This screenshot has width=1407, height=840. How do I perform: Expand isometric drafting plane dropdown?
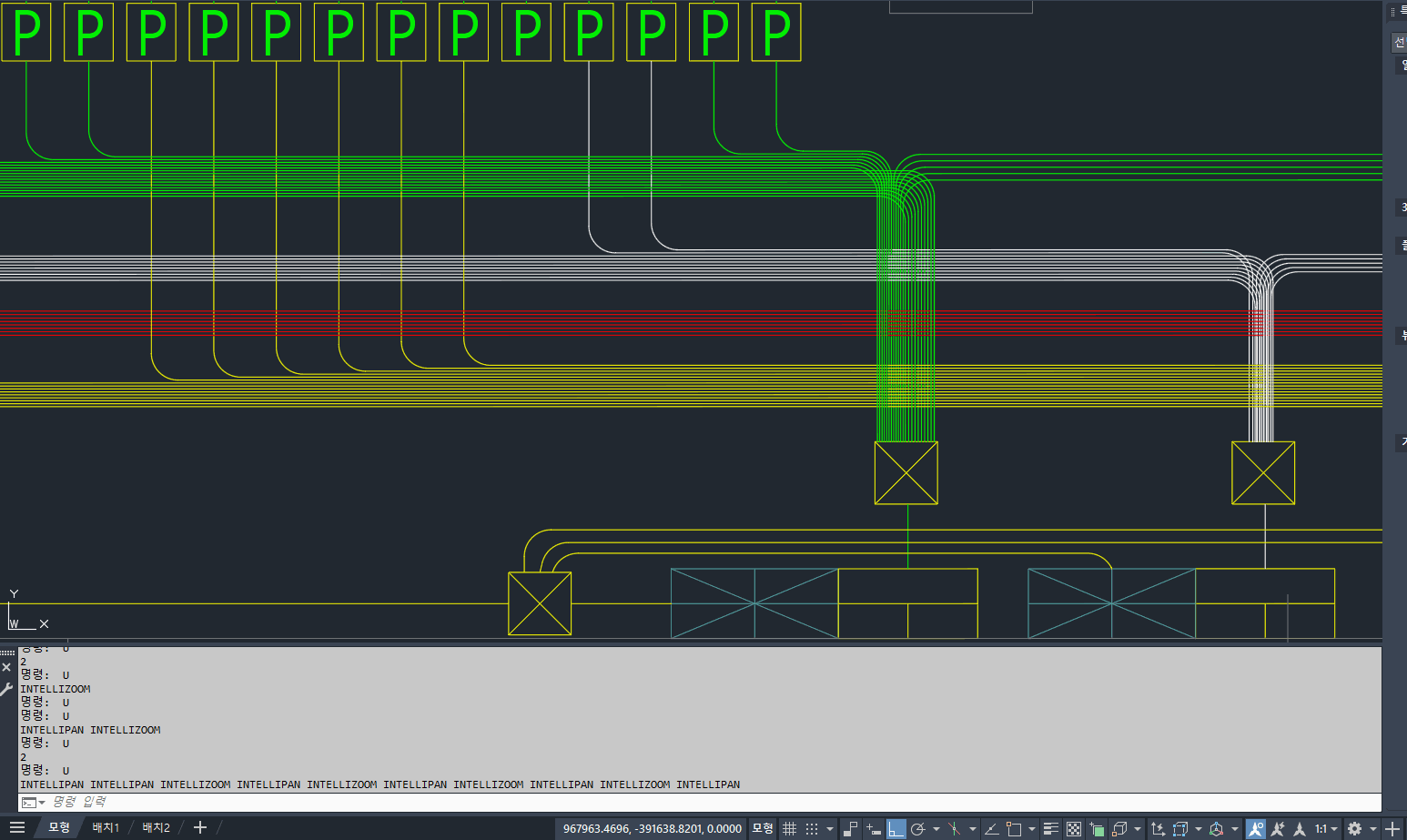(972, 828)
